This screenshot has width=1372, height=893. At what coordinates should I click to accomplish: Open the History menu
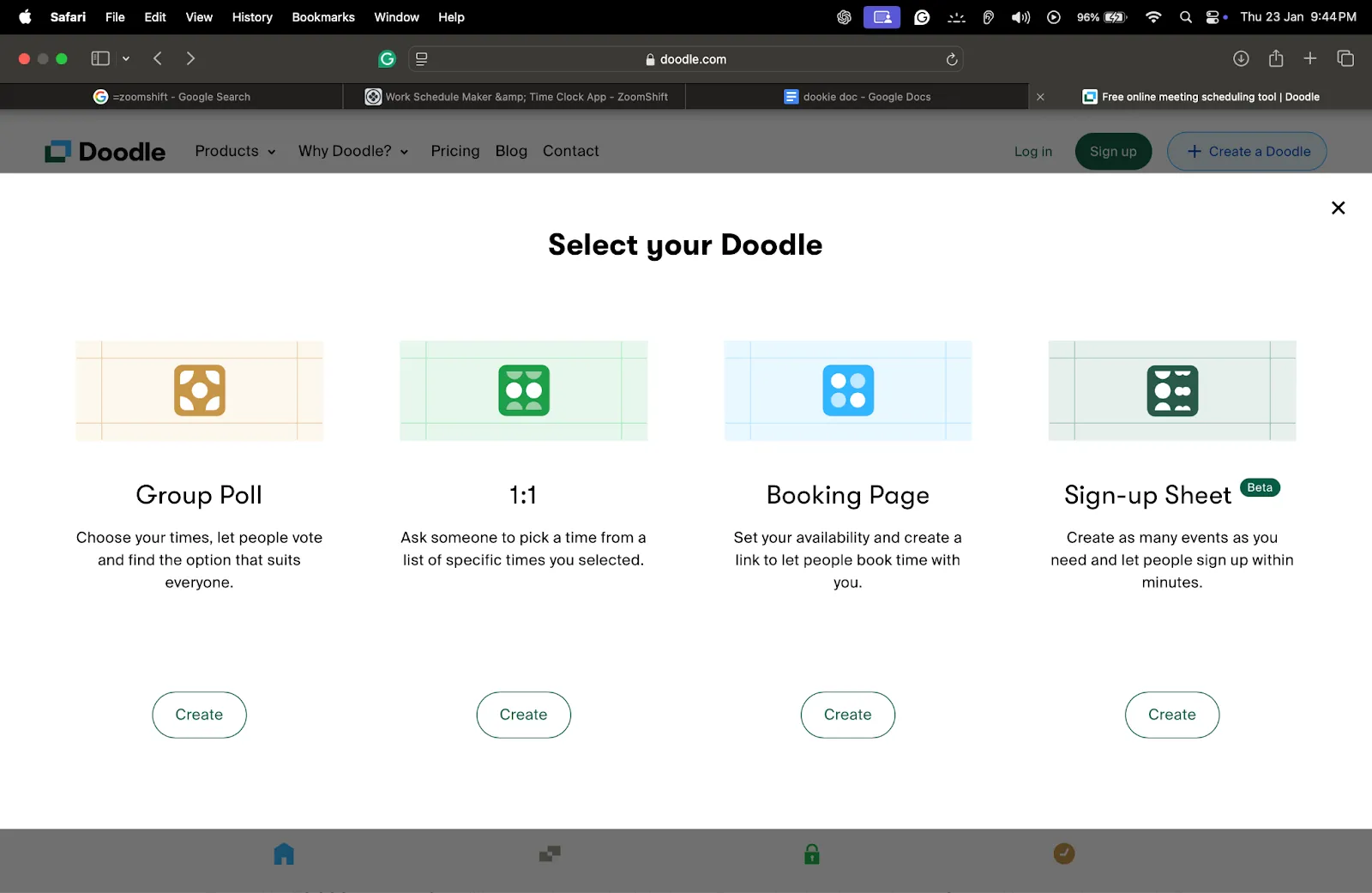click(x=252, y=16)
